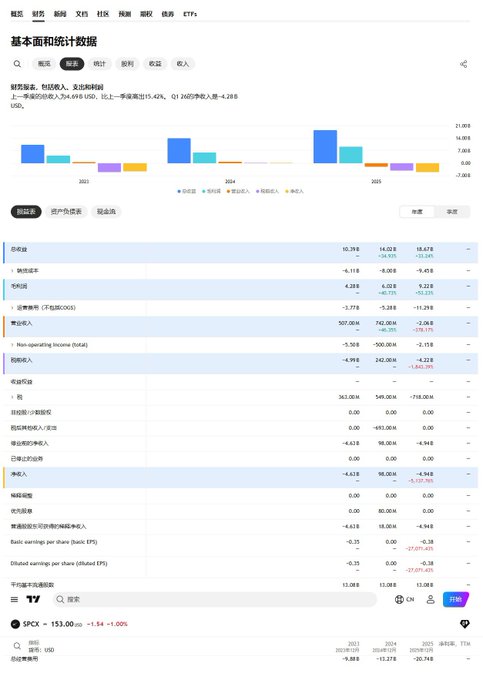The width and height of the screenshot is (483, 680).
Task: Open the ETFs top navigation tab
Action: click(x=190, y=14)
